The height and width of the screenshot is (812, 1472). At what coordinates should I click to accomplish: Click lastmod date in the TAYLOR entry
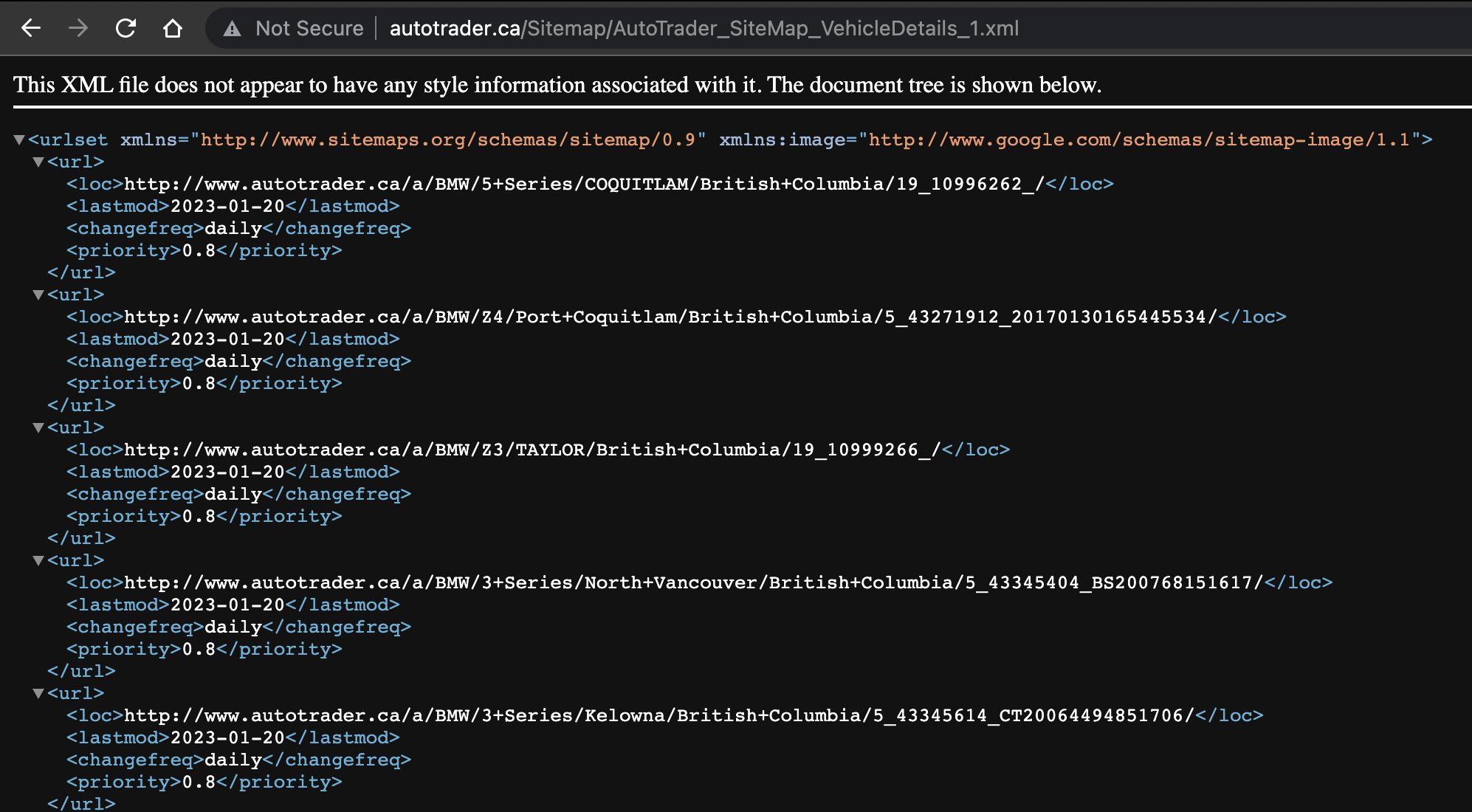(227, 472)
